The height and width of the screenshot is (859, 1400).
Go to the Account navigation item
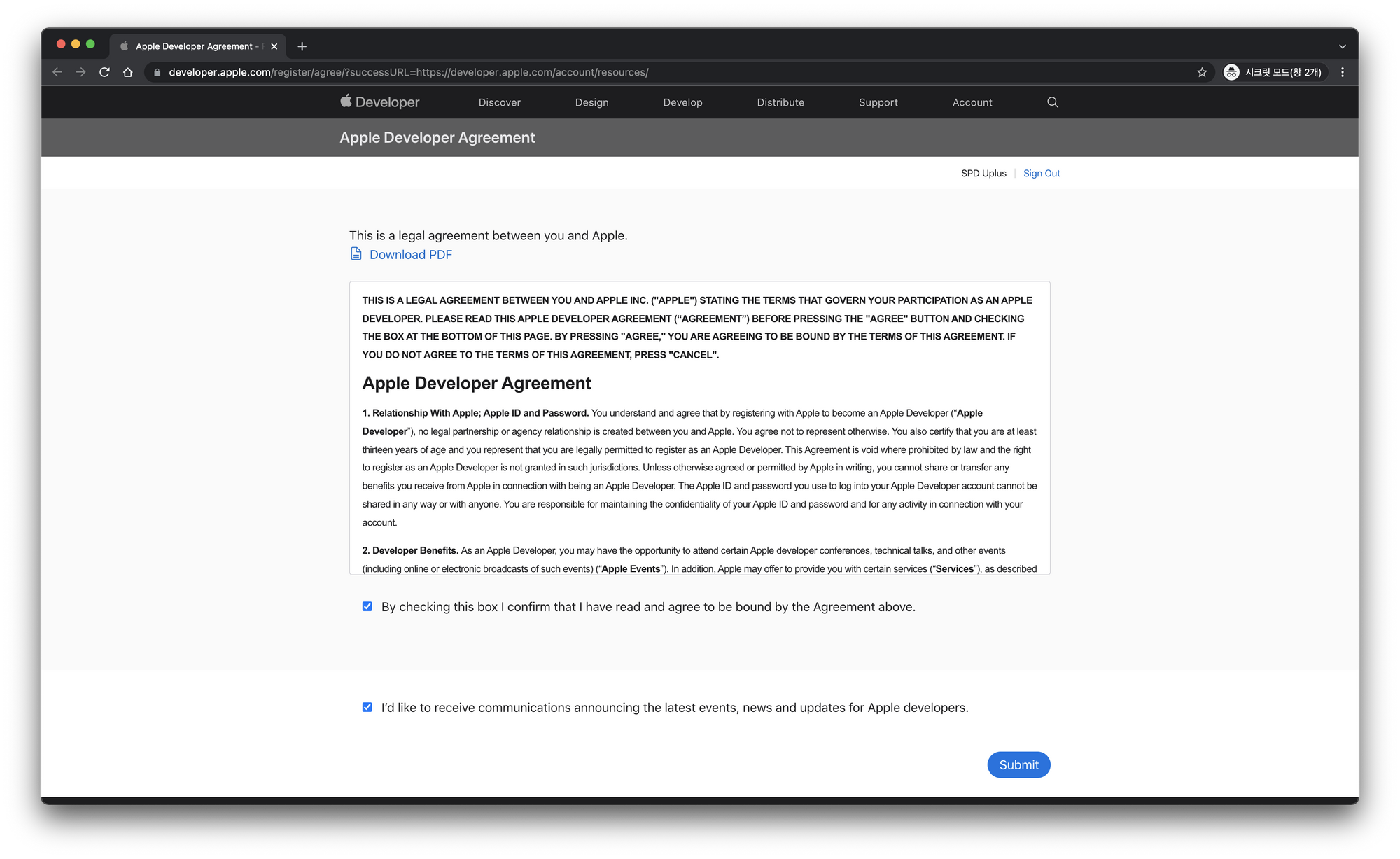coord(972,102)
